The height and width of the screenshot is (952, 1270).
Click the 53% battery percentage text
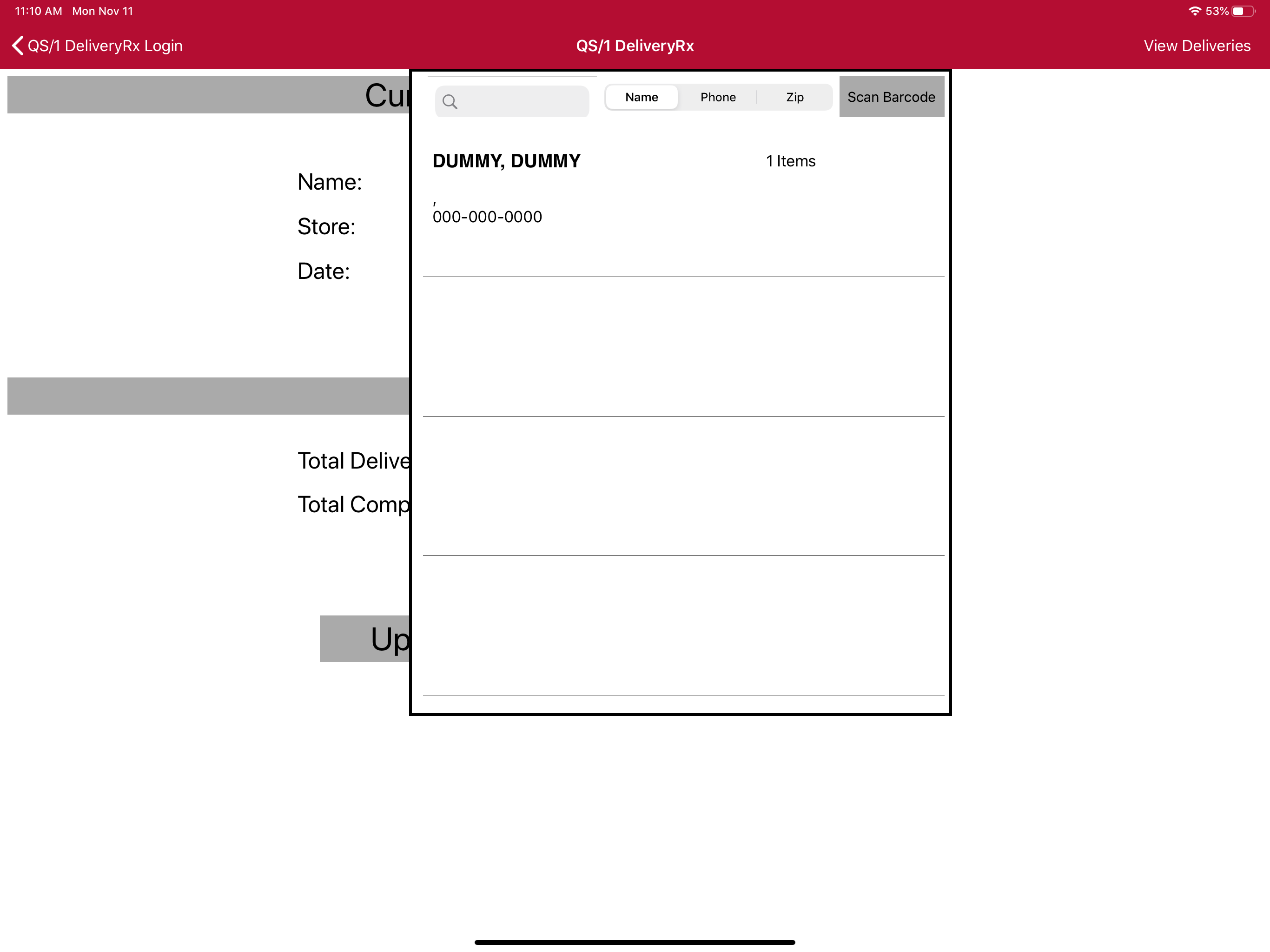[1217, 11]
